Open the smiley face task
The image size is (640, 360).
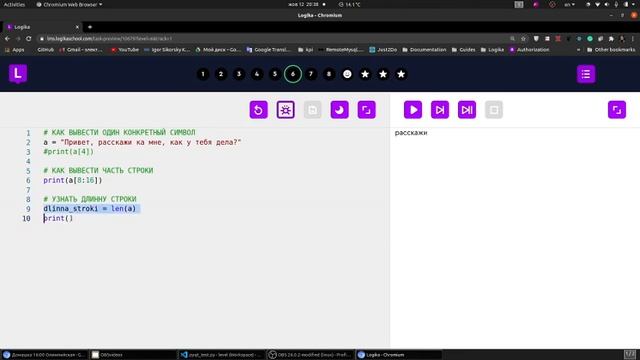point(347,74)
